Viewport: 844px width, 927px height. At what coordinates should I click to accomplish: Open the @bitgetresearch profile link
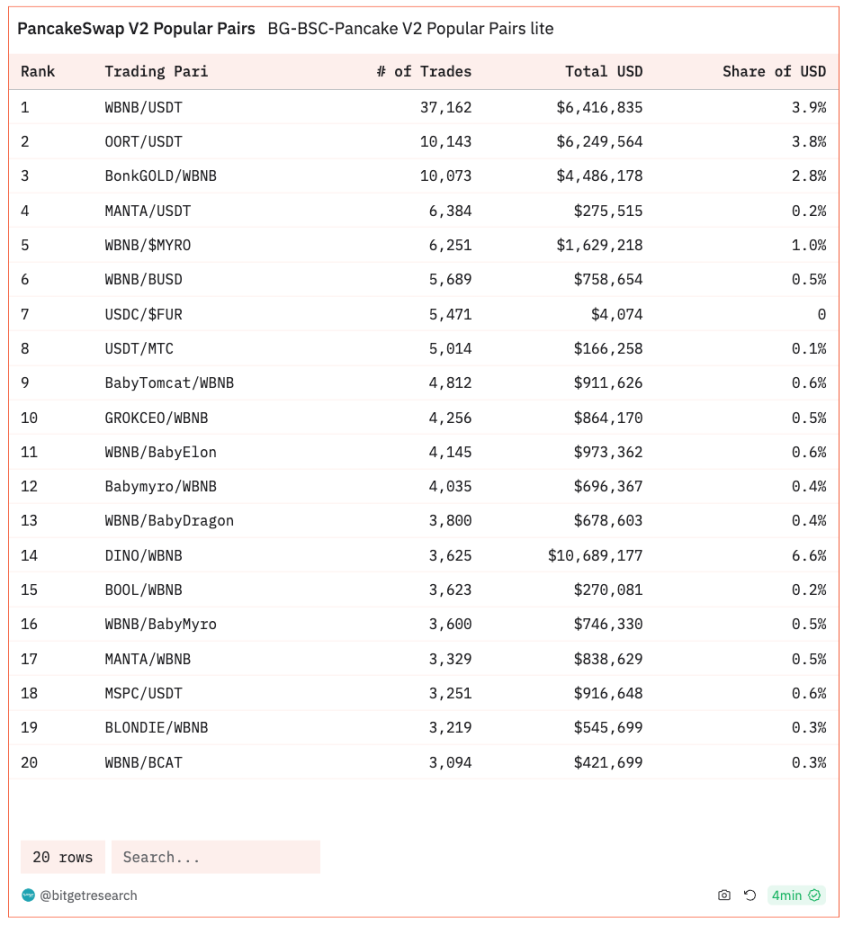pyautogui.click(x=88, y=895)
